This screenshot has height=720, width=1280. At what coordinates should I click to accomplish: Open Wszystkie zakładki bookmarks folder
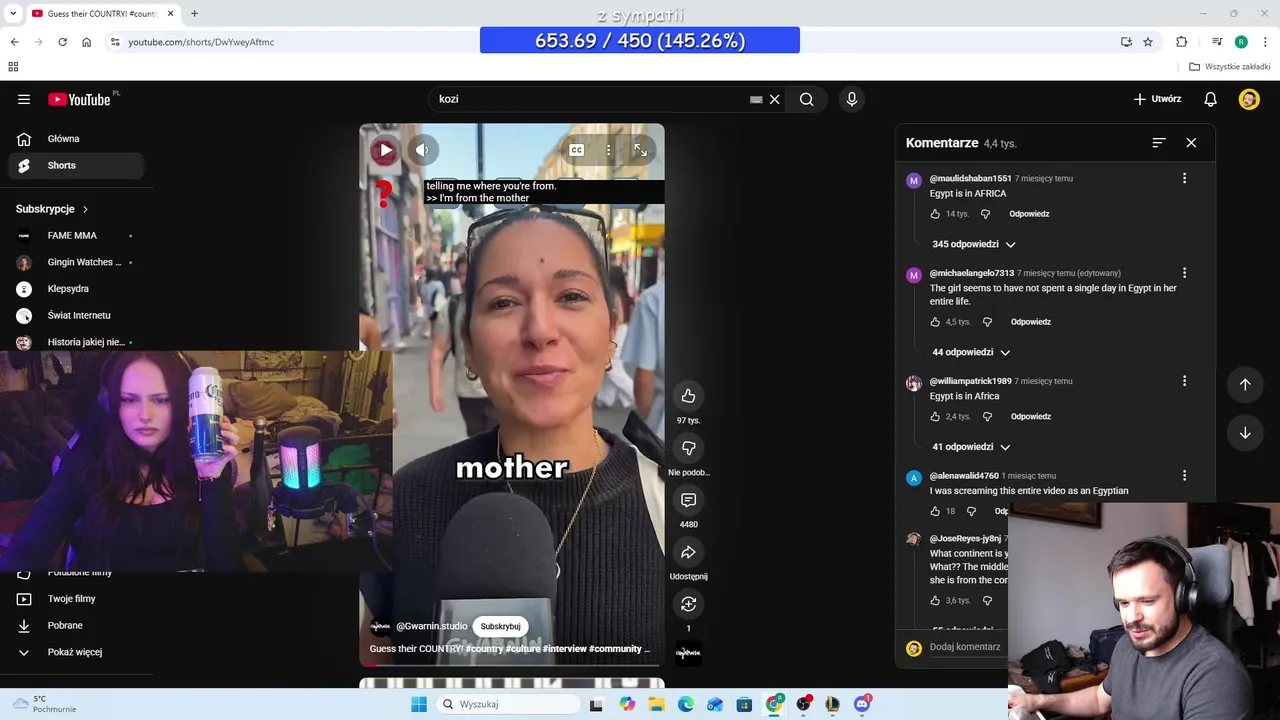coord(1230,67)
